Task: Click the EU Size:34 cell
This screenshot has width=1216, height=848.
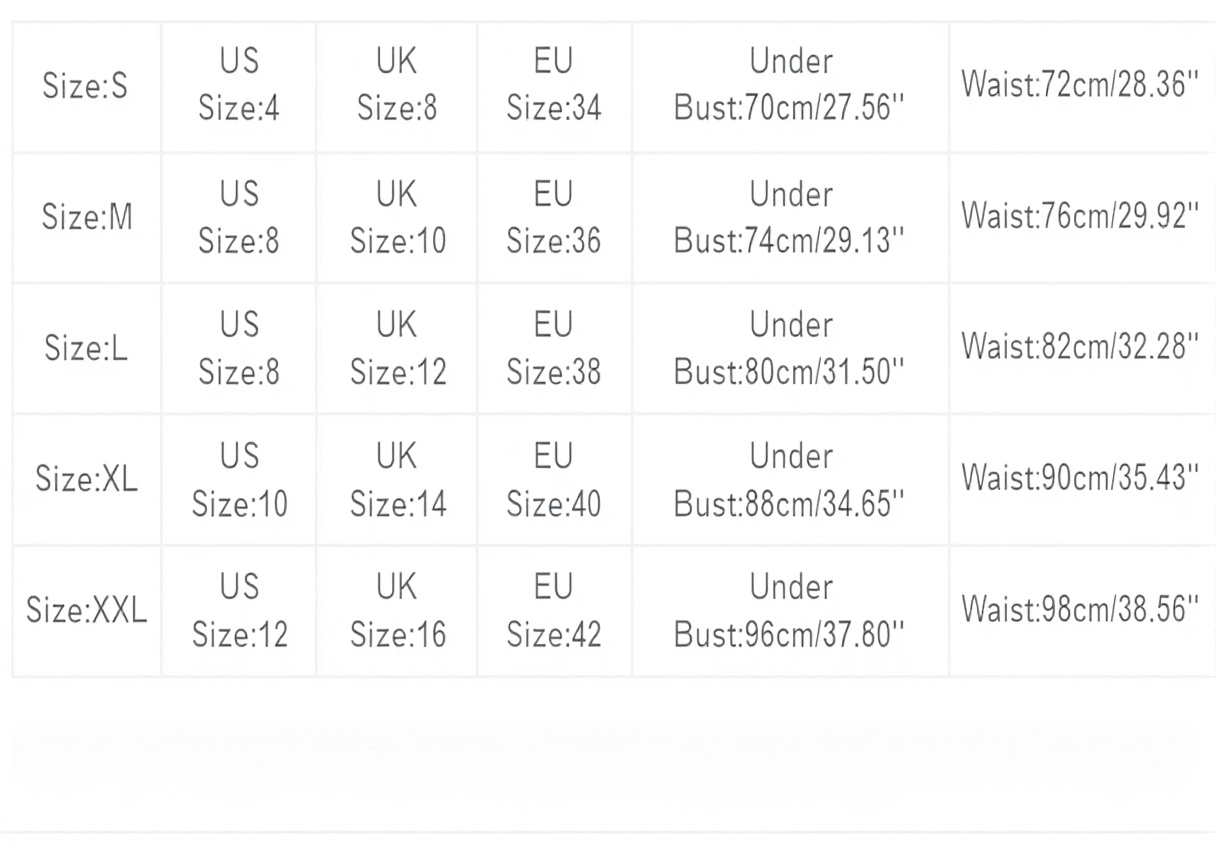Action: [554, 87]
